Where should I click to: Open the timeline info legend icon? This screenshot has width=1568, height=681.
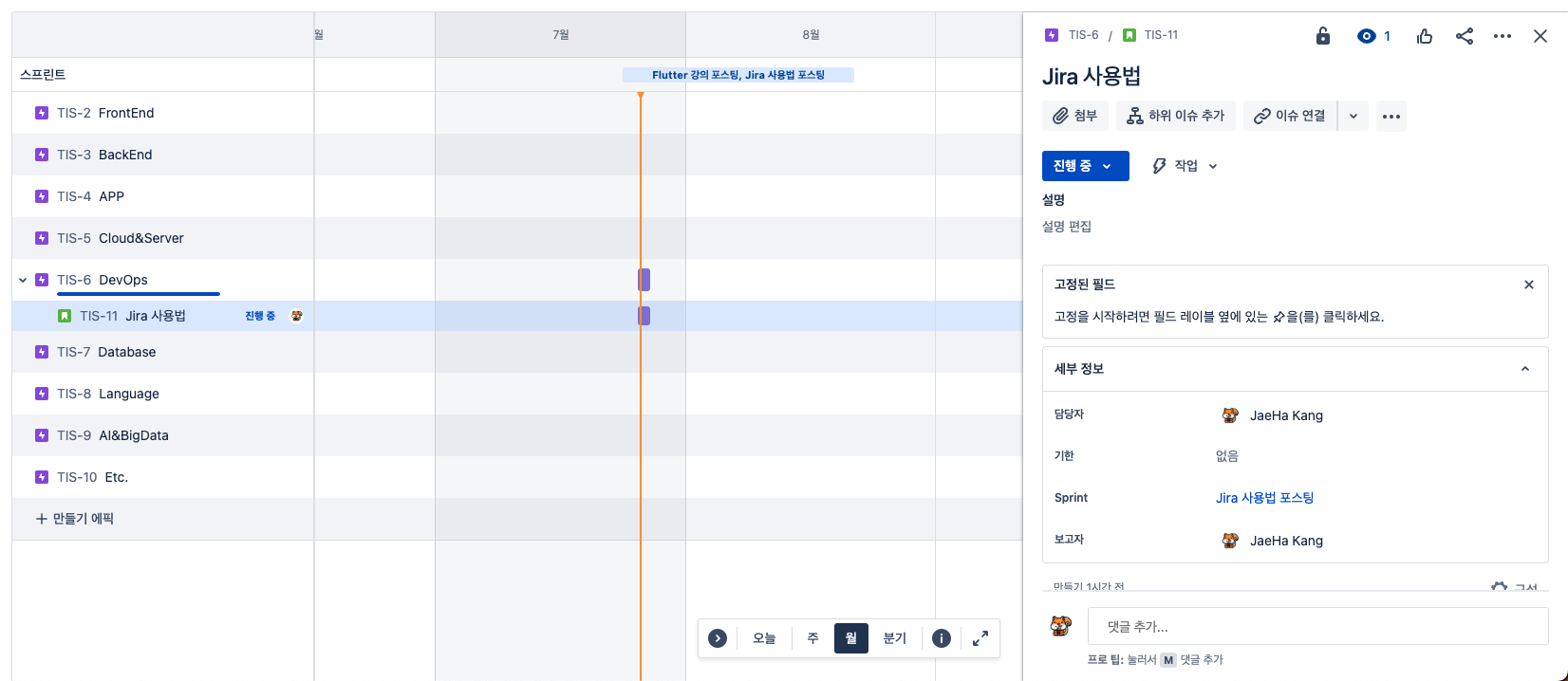pyautogui.click(x=942, y=638)
